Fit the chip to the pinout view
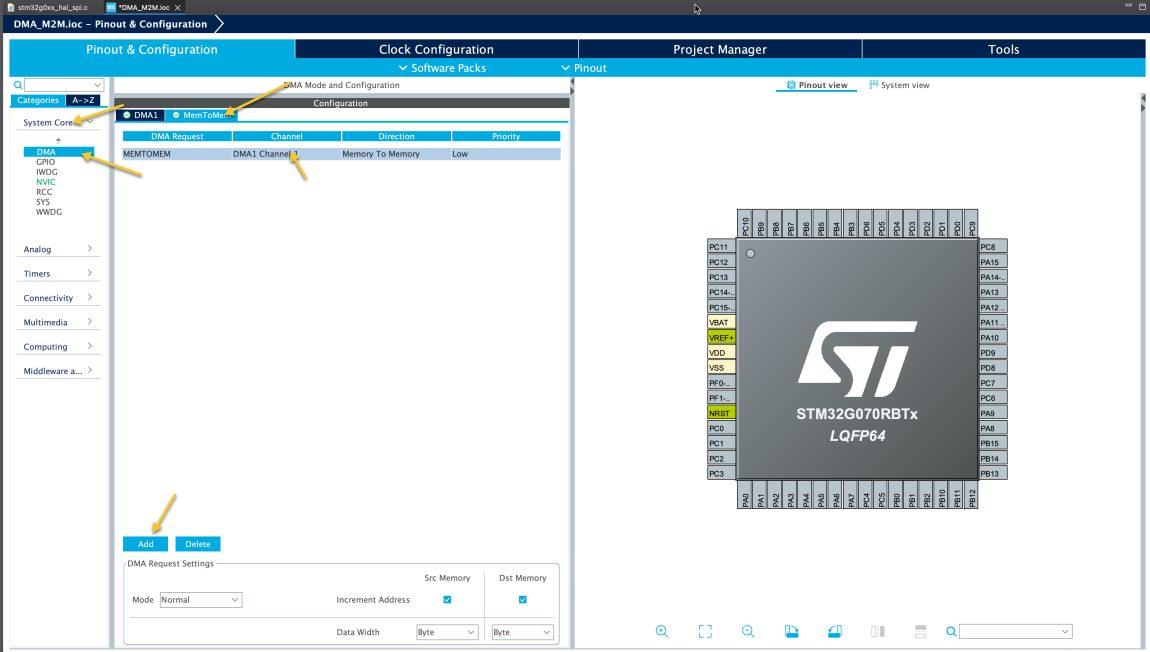This screenshot has height=652, width=1150. (x=705, y=631)
